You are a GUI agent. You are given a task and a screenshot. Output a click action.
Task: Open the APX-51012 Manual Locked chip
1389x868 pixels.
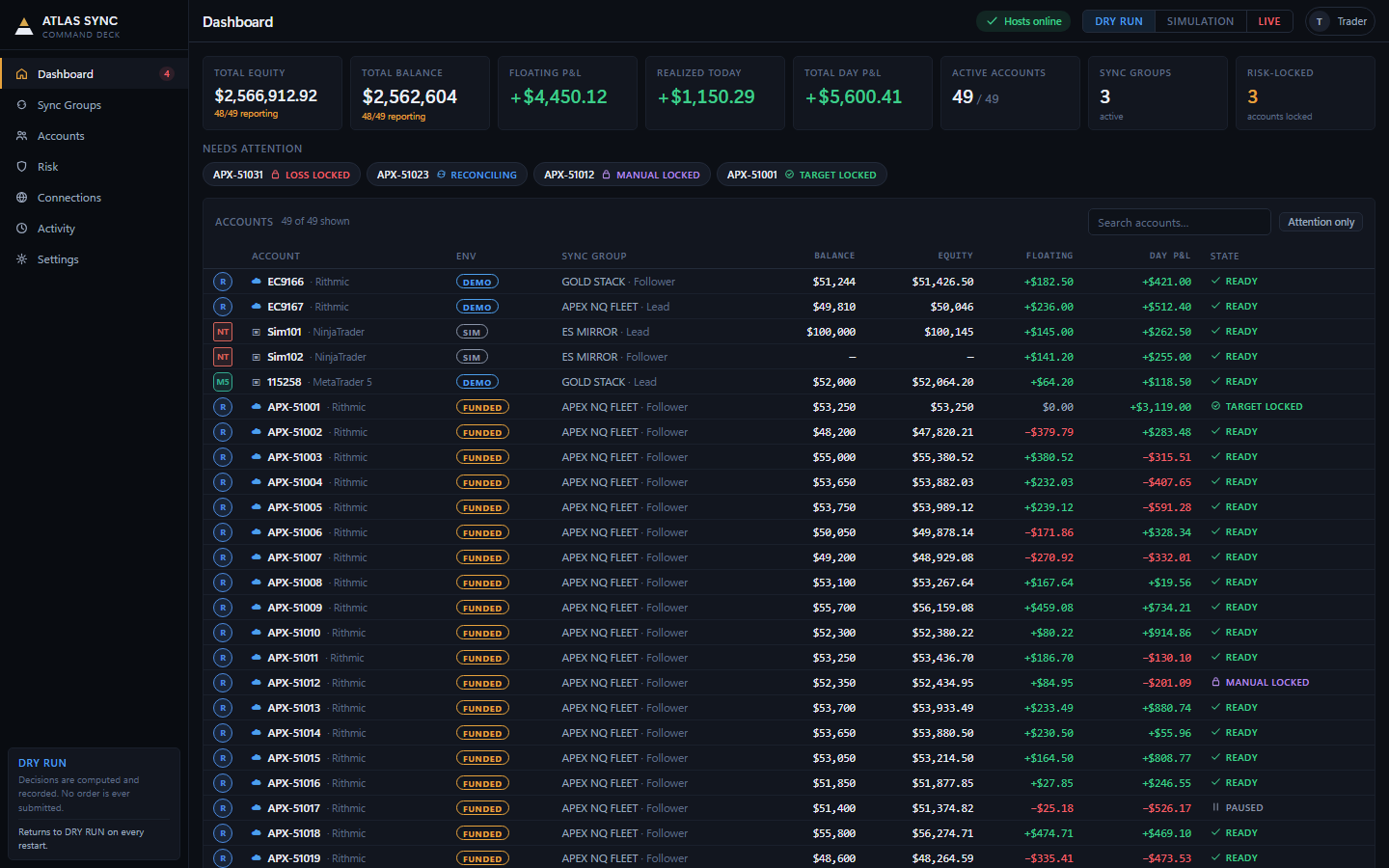coord(622,175)
